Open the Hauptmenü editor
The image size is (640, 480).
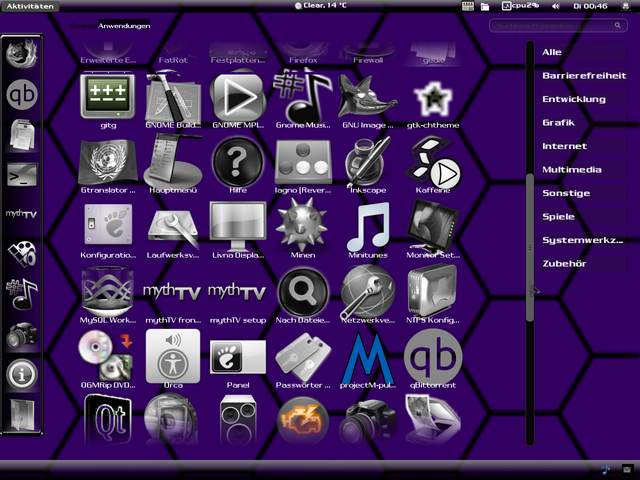pyautogui.click(x=173, y=162)
